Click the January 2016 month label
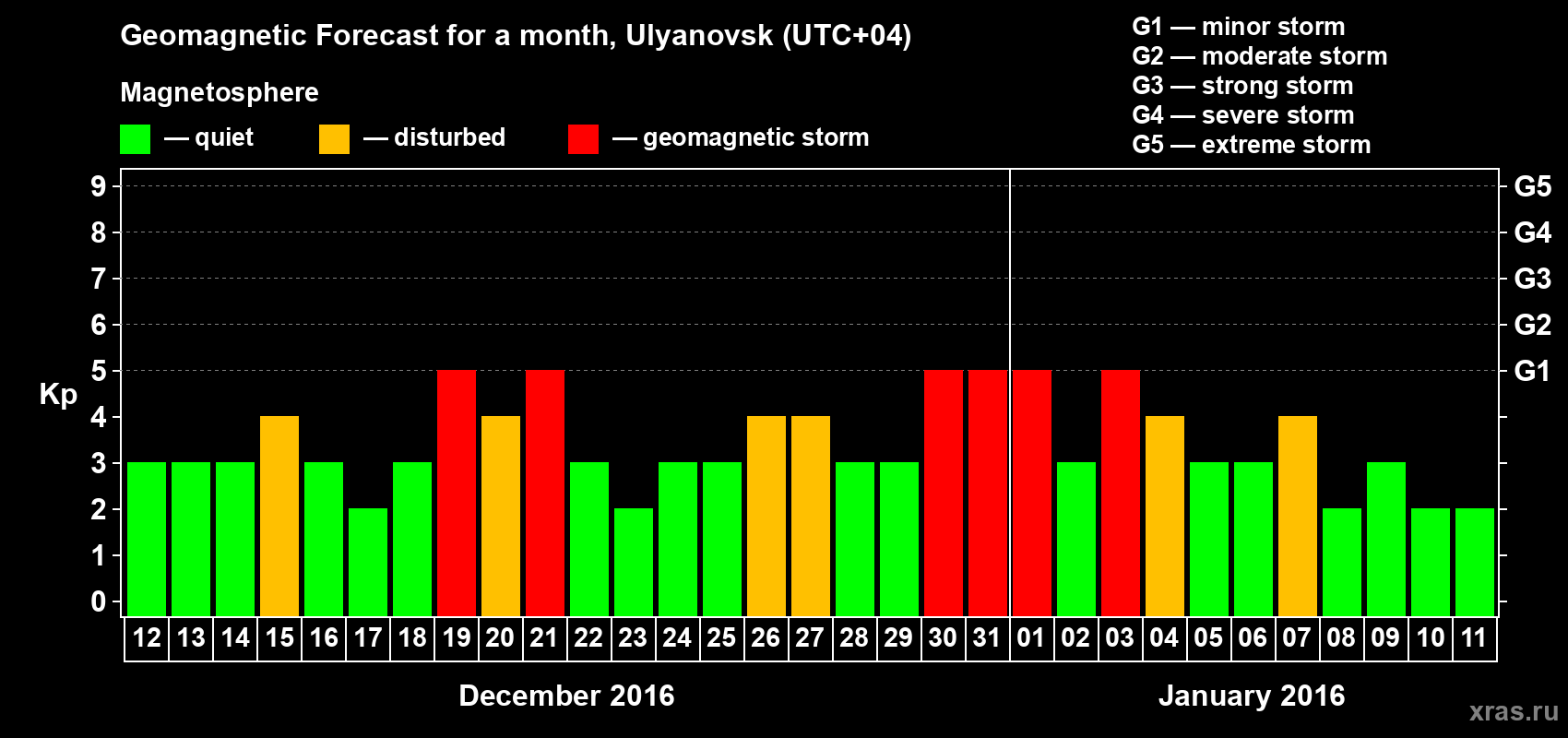Screen dimensions: 1568x738 tap(1252, 696)
